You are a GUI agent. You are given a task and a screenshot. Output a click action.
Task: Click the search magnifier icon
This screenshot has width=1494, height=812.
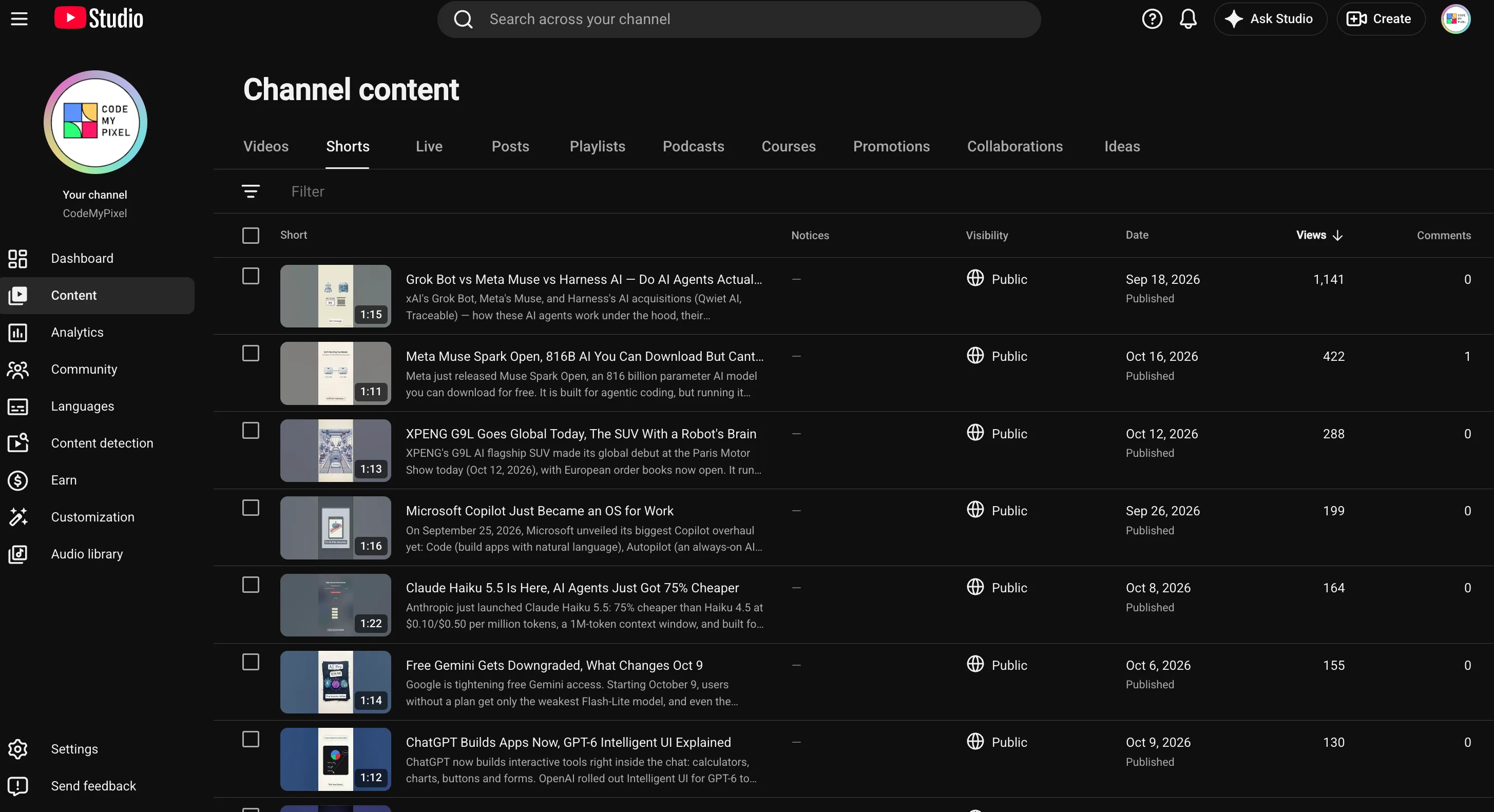click(463, 19)
